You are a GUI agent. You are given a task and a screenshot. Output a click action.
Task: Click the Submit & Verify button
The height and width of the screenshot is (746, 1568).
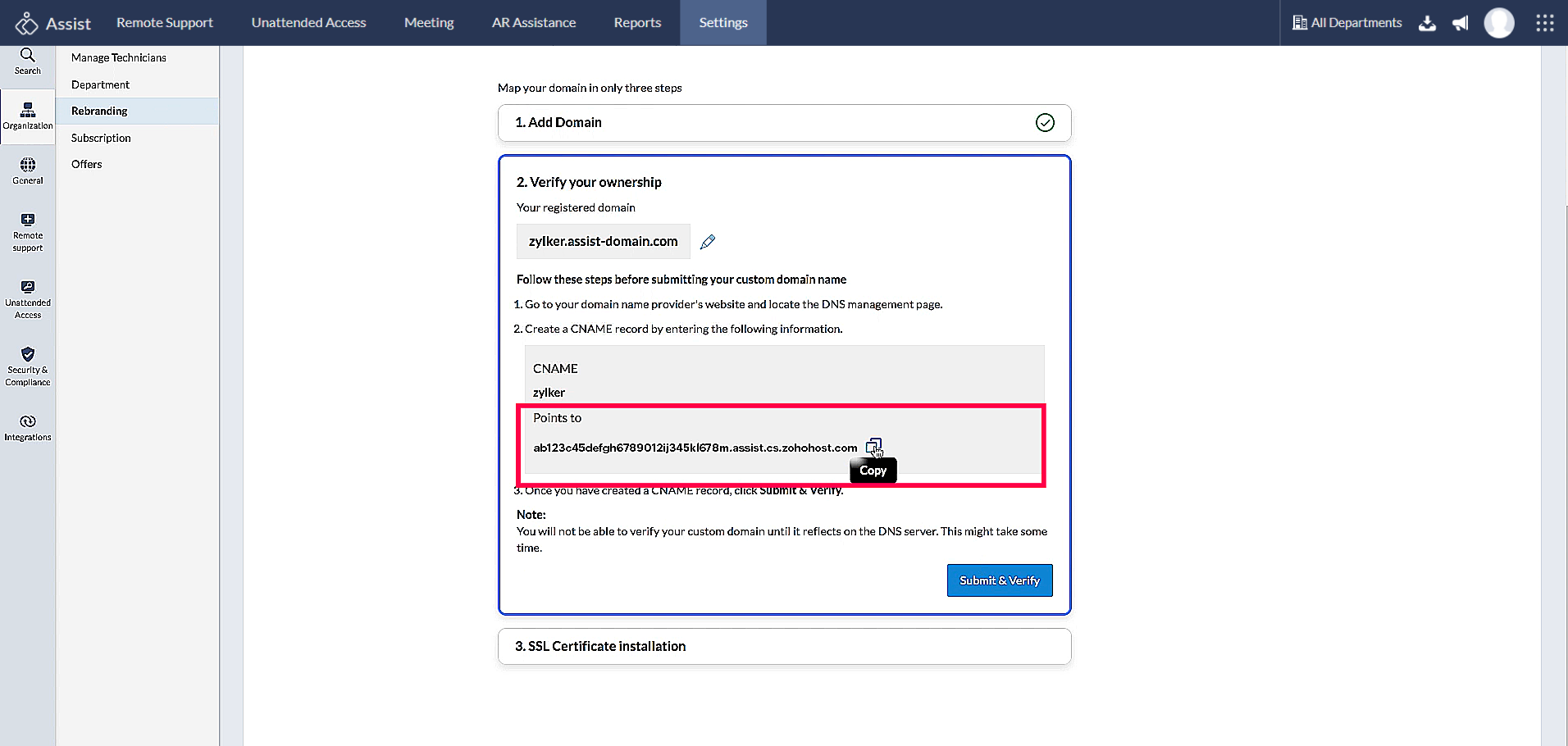999,580
